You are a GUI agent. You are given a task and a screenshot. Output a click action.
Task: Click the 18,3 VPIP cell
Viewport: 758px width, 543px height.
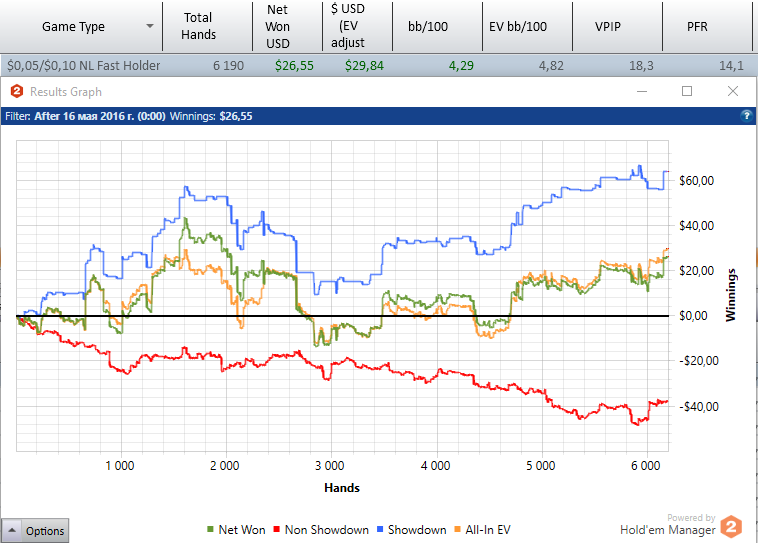click(x=641, y=65)
